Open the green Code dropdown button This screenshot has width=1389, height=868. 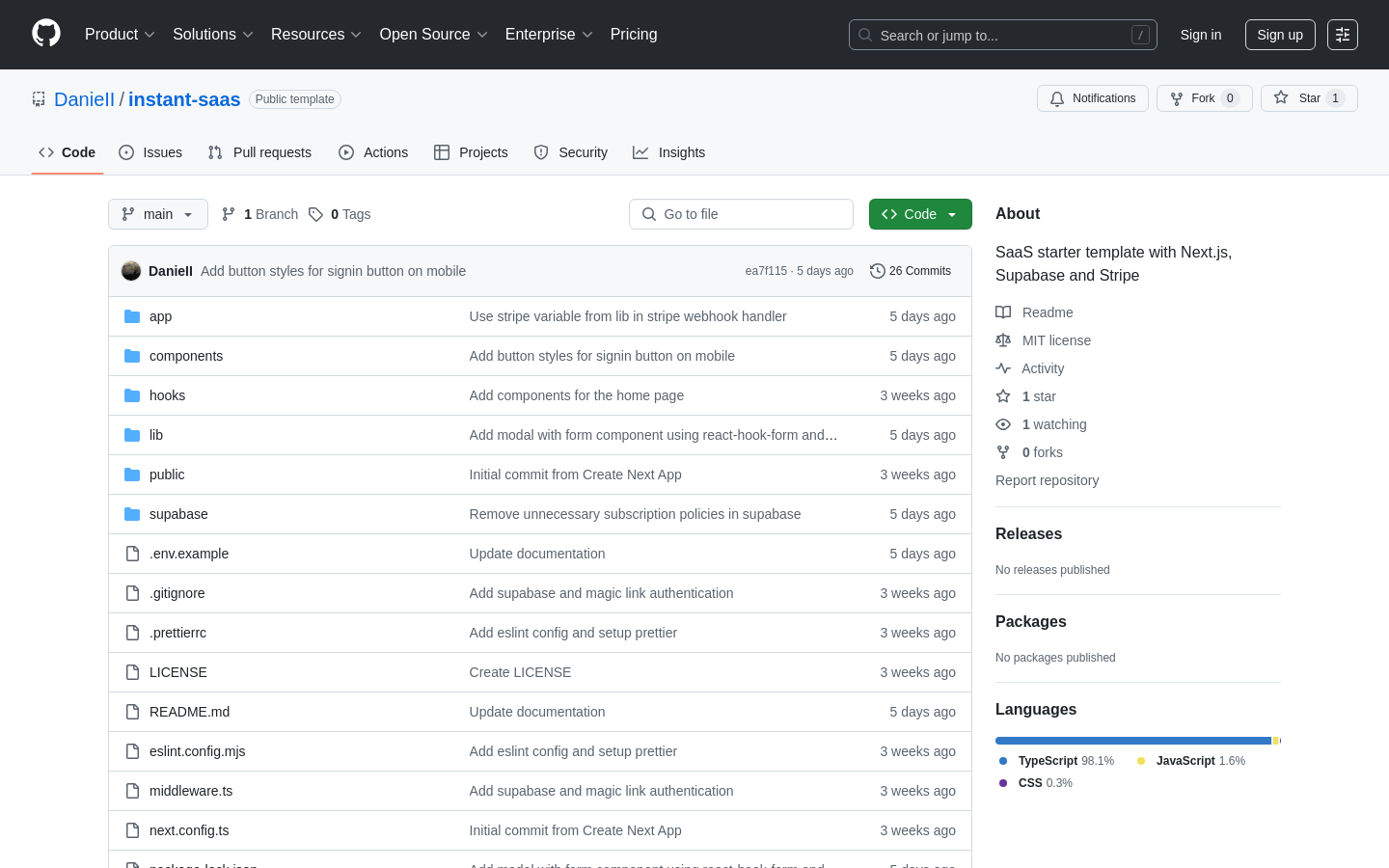[x=920, y=214]
